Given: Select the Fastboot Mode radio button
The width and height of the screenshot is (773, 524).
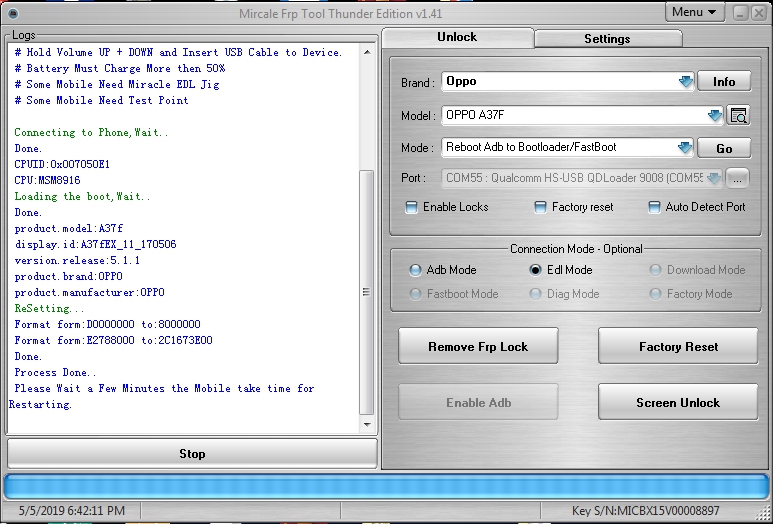Looking at the screenshot, I should (415, 294).
